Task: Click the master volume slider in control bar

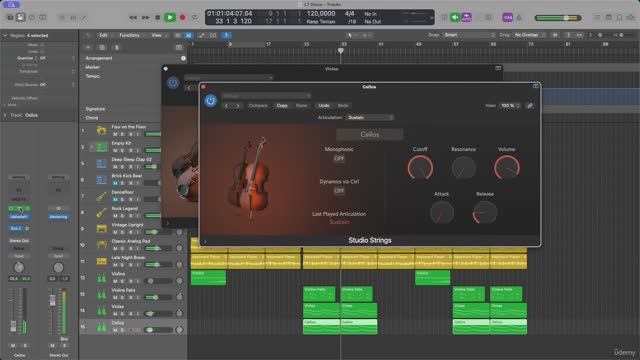Action: [x=558, y=18]
